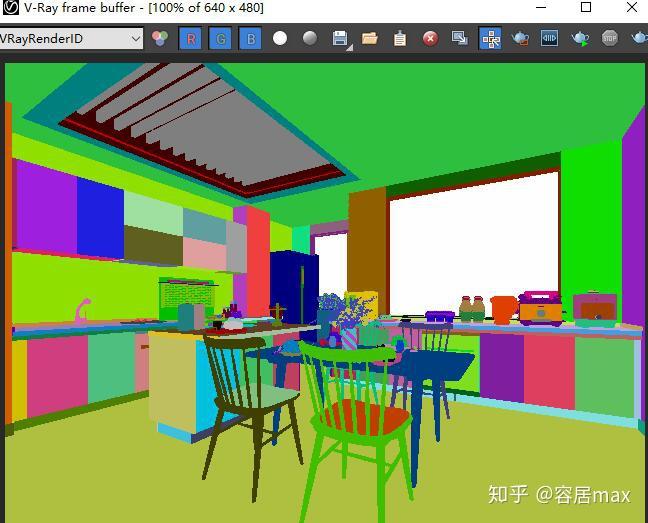Start render with green-arrow teapot
The width and height of the screenshot is (648, 523).
(x=580, y=38)
